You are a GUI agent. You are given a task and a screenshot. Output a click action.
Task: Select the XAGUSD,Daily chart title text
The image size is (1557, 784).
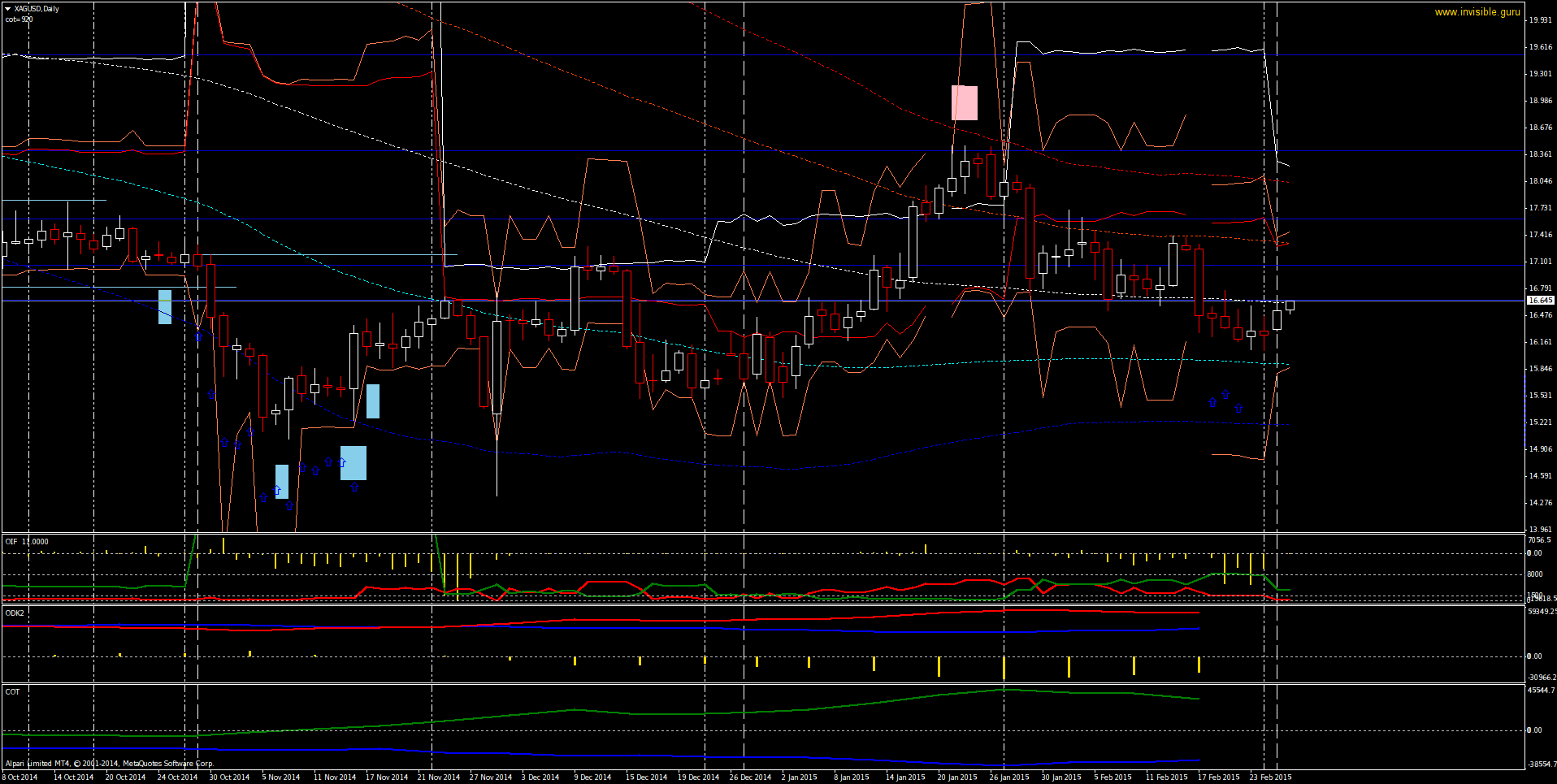tap(37, 9)
